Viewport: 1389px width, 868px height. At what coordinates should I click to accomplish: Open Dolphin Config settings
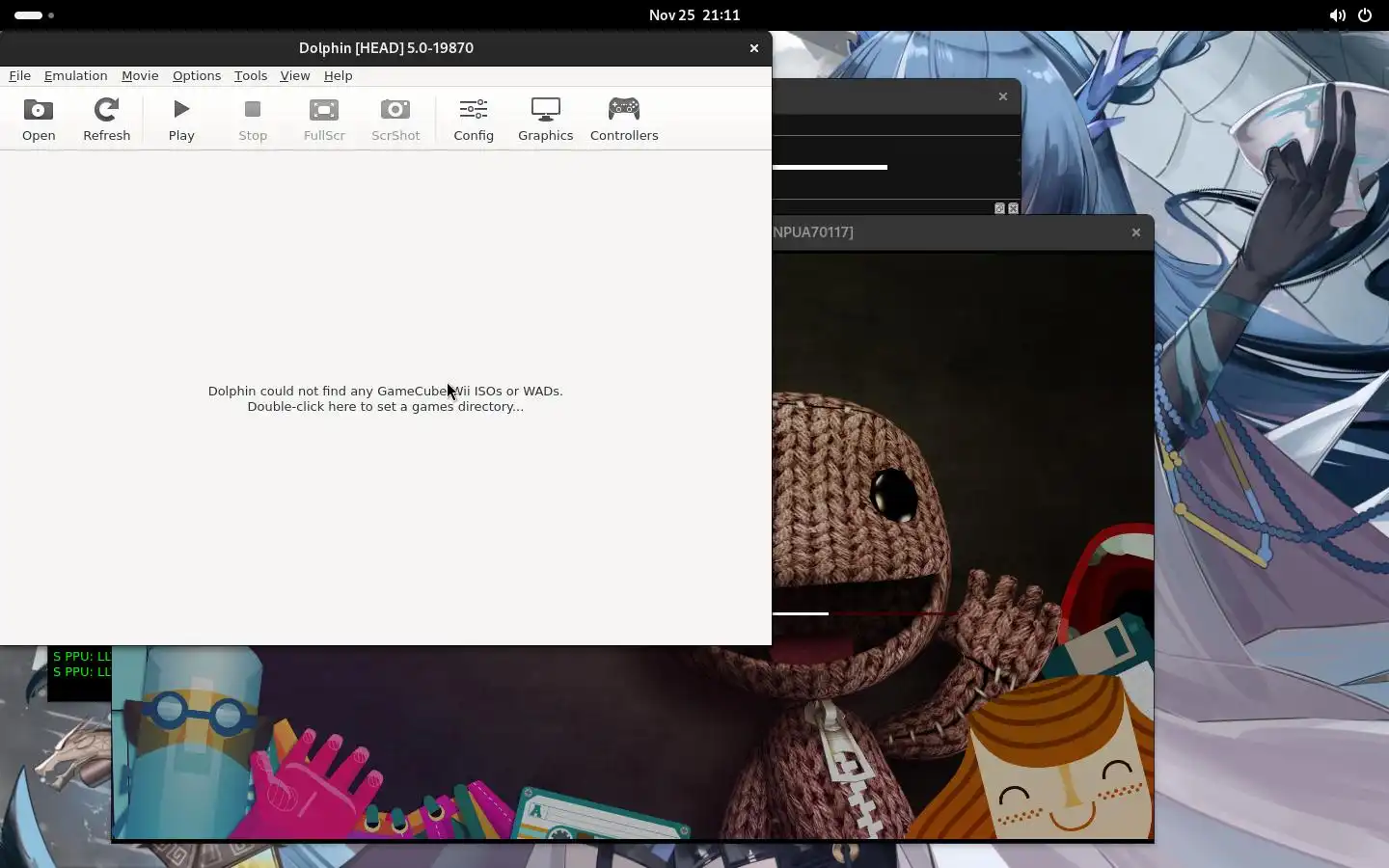[x=474, y=120]
